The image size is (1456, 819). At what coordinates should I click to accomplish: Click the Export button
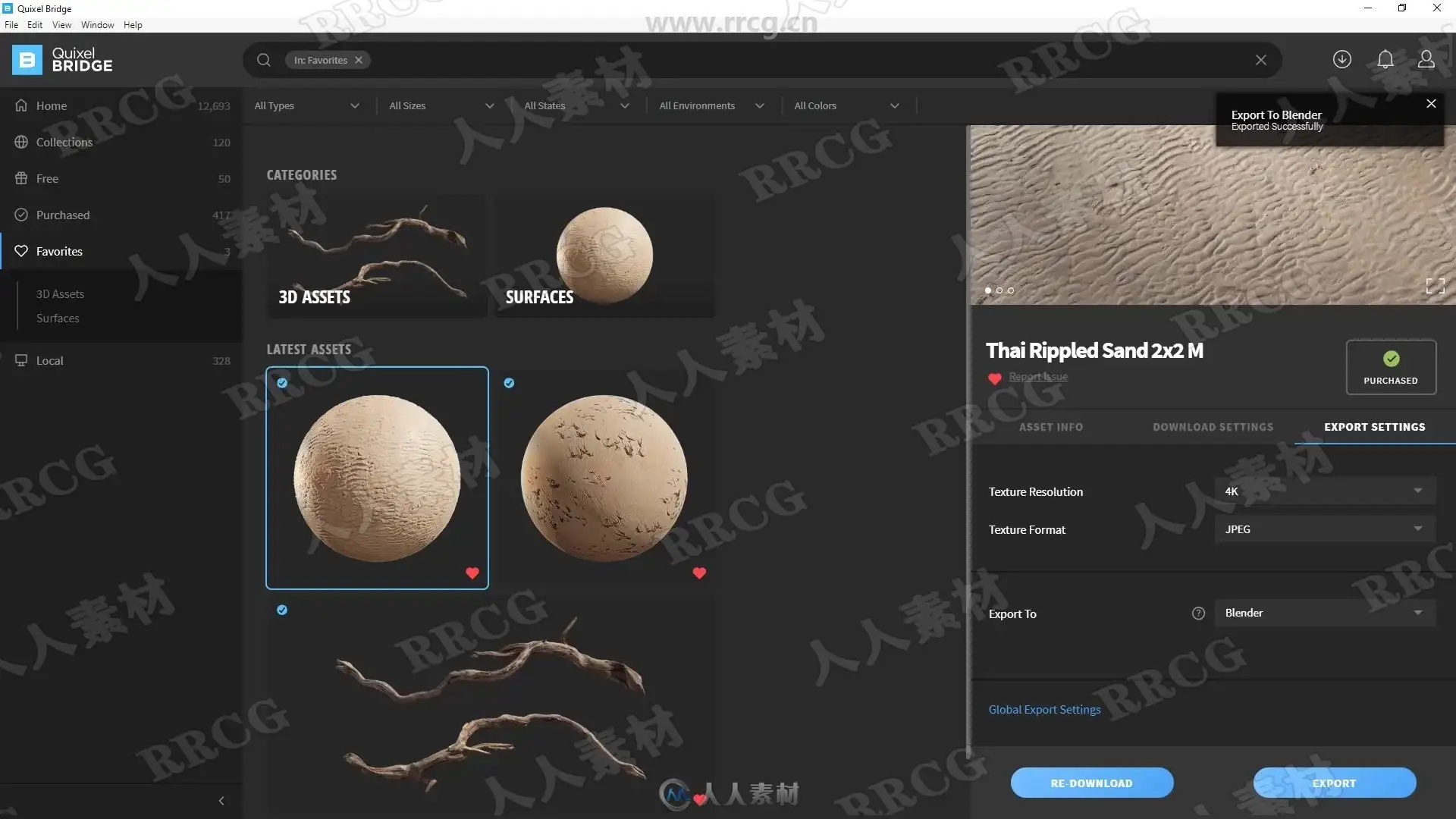[1334, 783]
